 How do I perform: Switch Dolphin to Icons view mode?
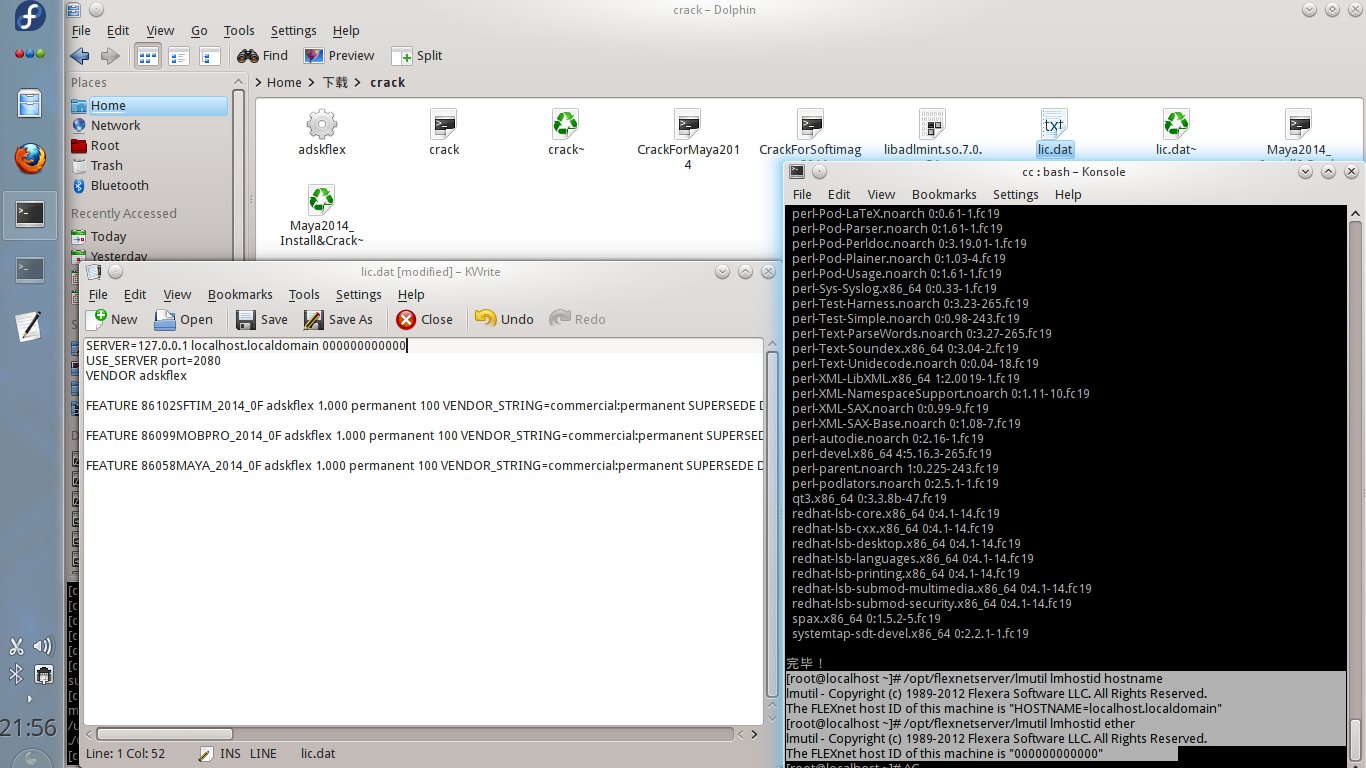click(x=147, y=56)
